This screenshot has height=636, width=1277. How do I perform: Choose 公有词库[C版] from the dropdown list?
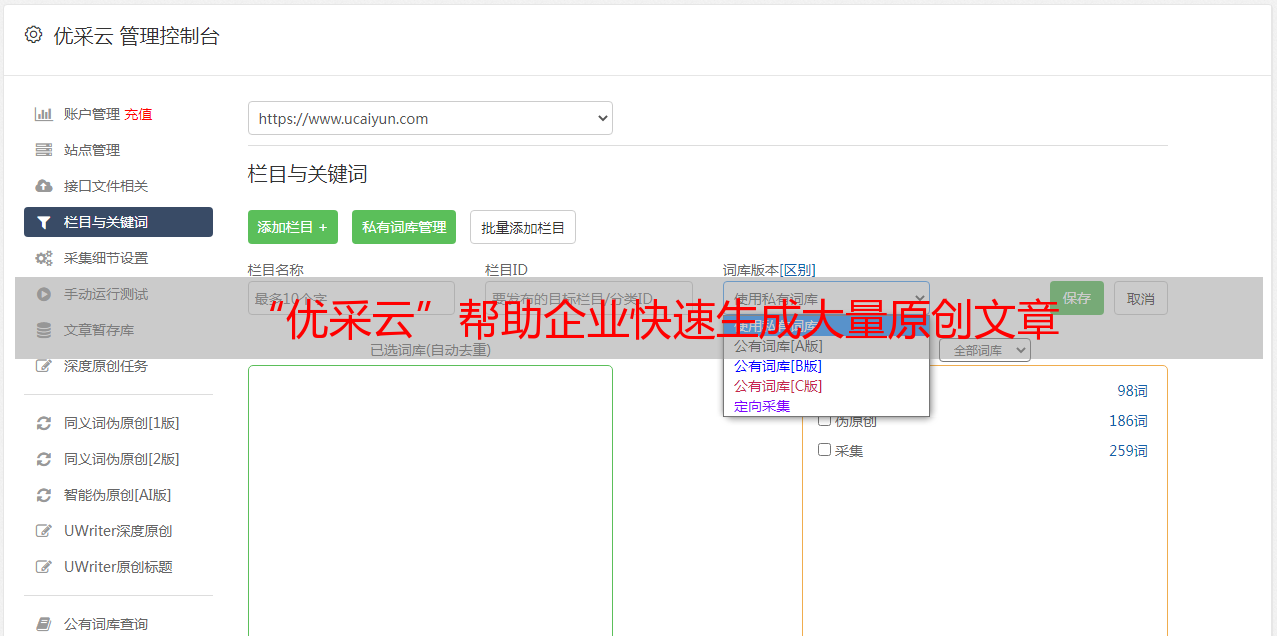(x=826, y=386)
